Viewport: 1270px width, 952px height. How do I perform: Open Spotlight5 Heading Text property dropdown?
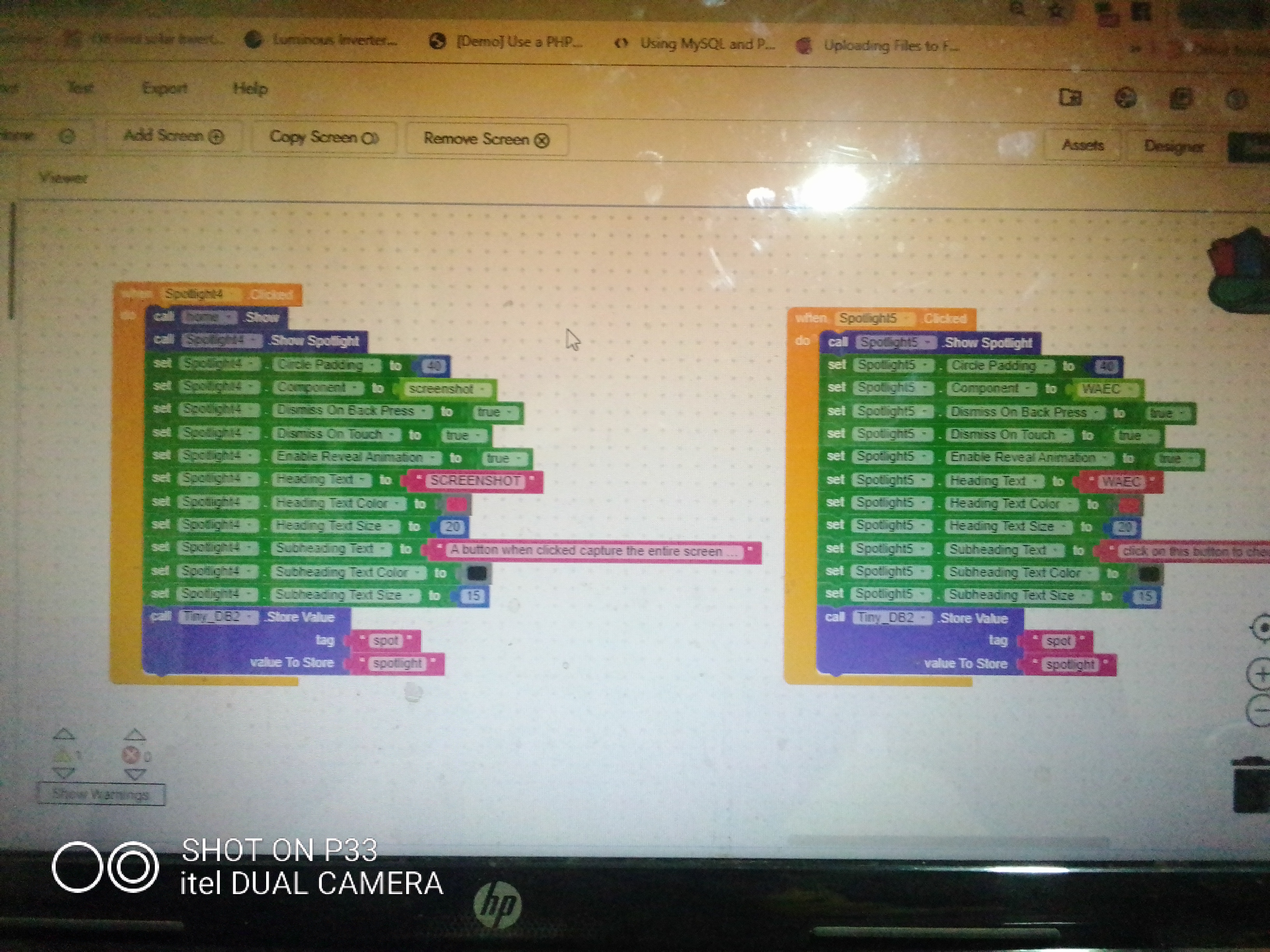tap(995, 481)
